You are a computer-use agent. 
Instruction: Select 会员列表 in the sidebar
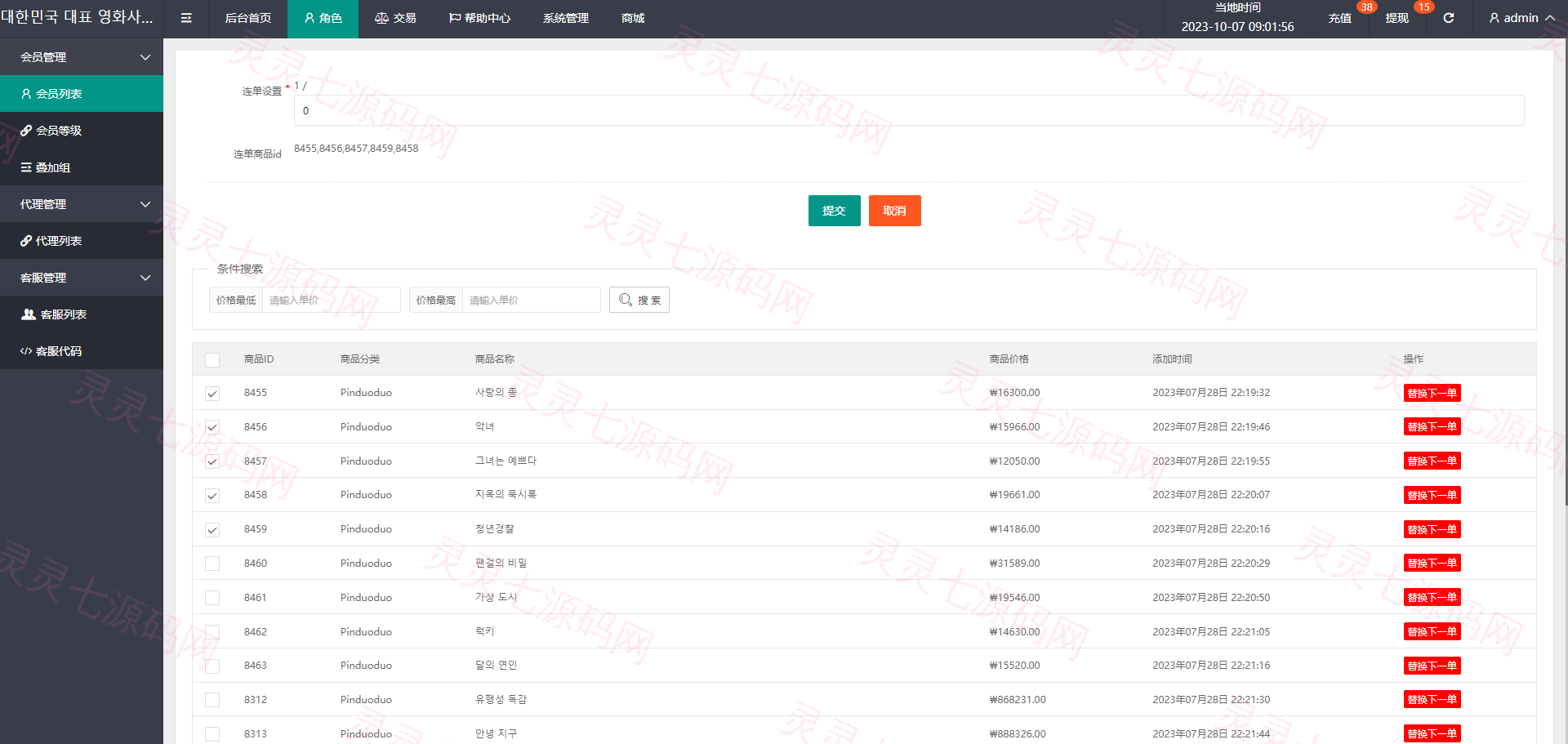coord(82,94)
